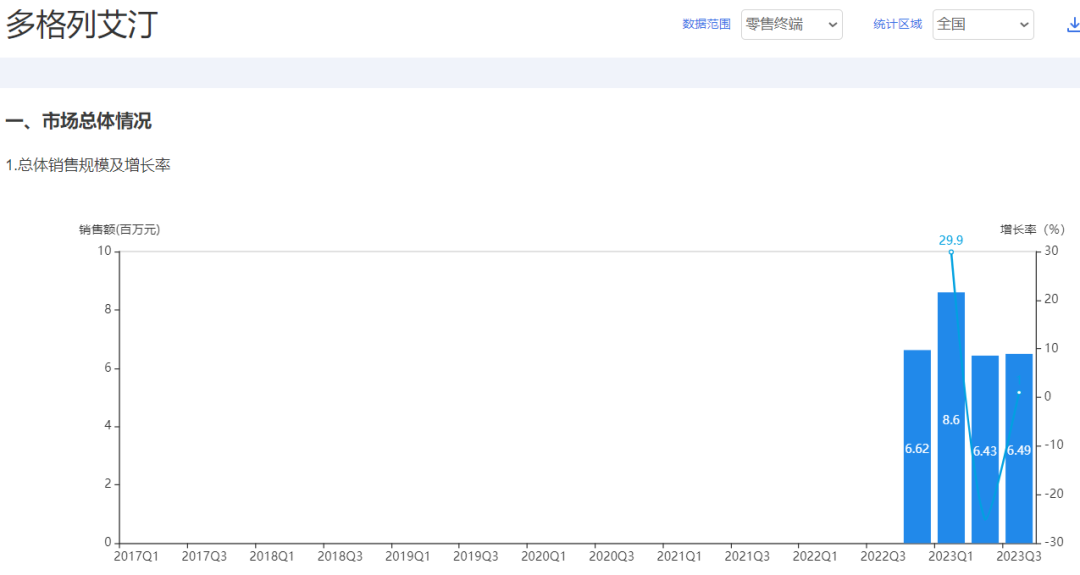Click the 增长率(%) axis title
This screenshot has height=575, width=1080.
click(1032, 229)
